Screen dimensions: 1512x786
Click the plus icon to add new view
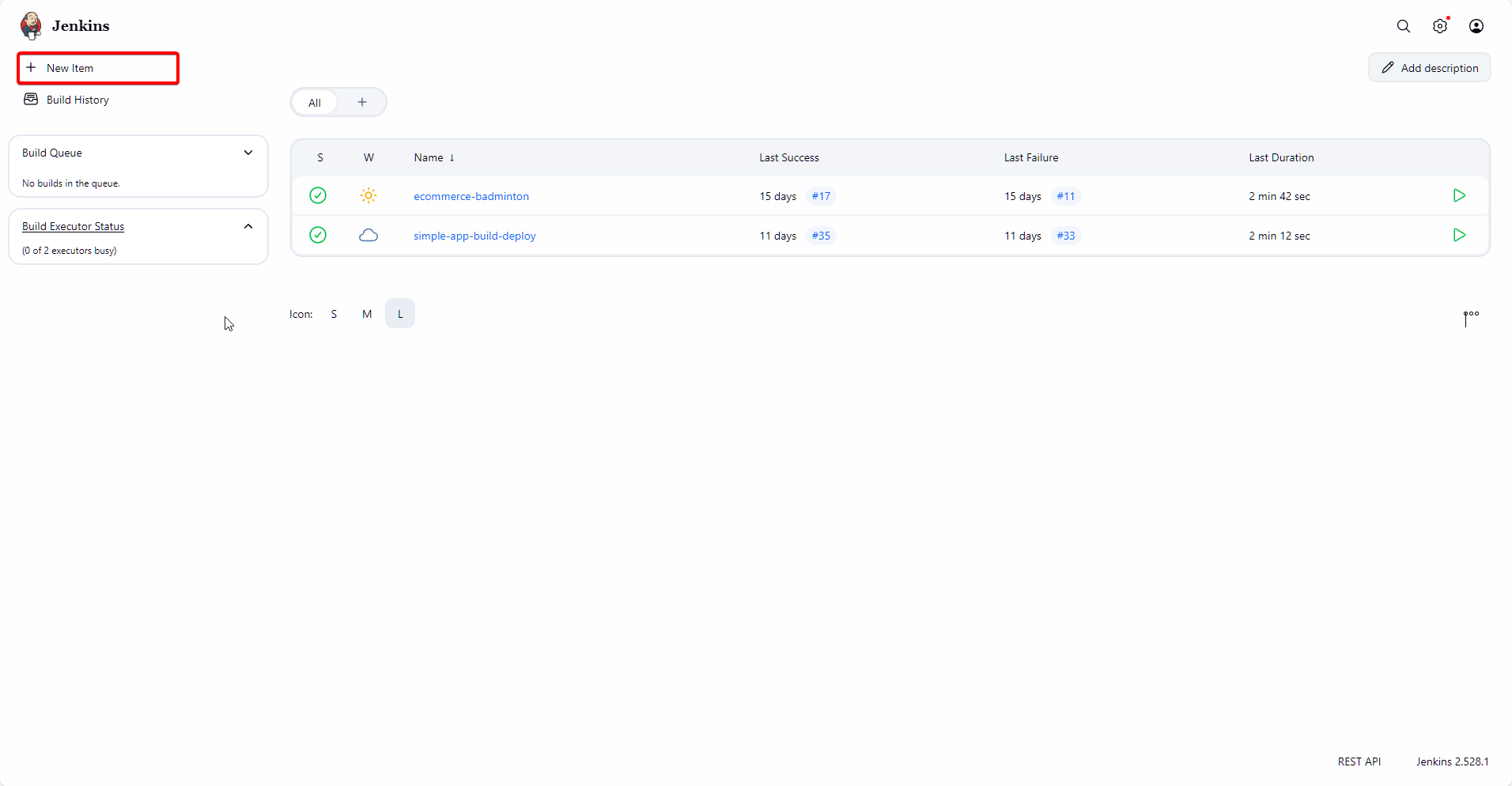click(362, 102)
